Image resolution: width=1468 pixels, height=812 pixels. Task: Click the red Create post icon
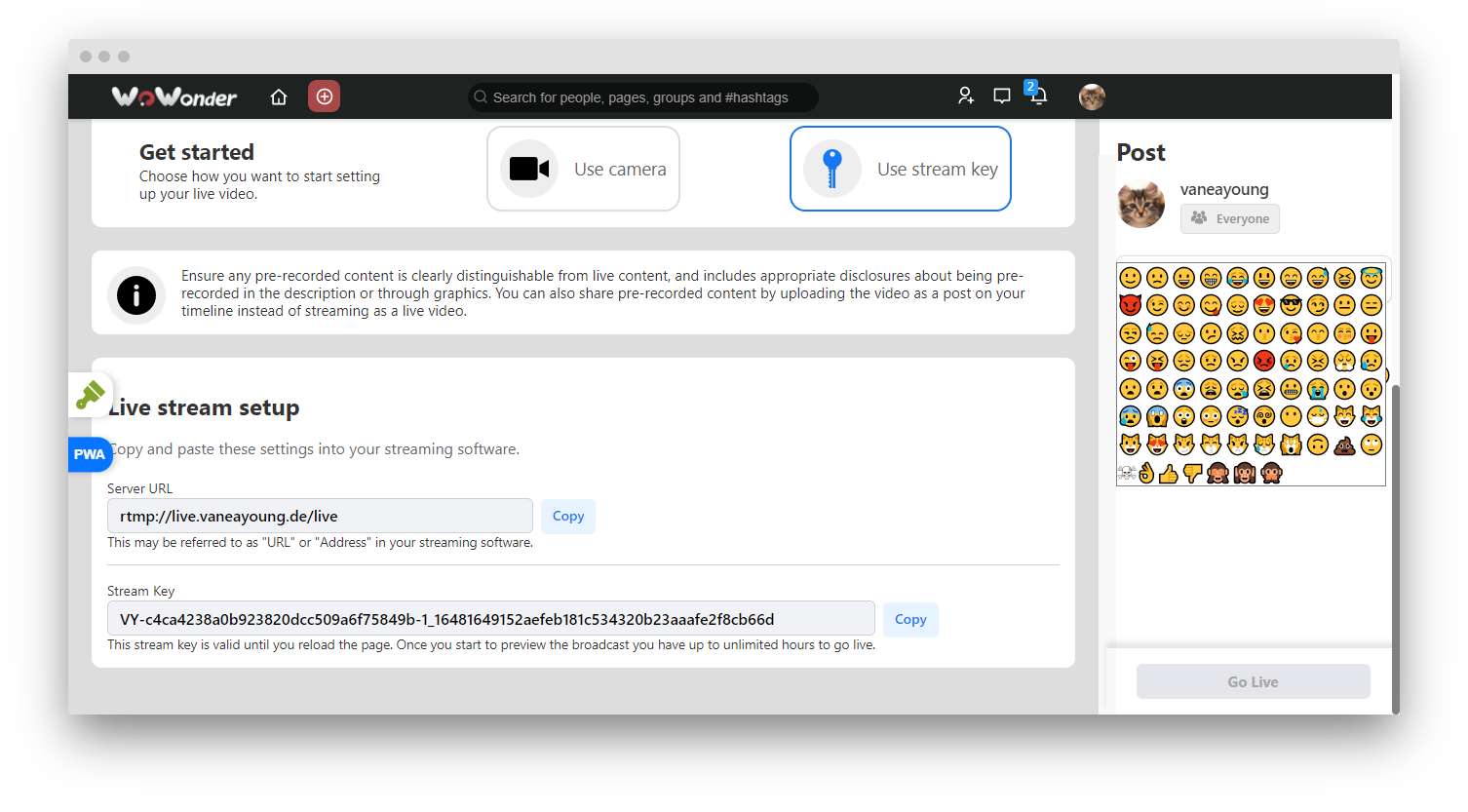pos(324,96)
